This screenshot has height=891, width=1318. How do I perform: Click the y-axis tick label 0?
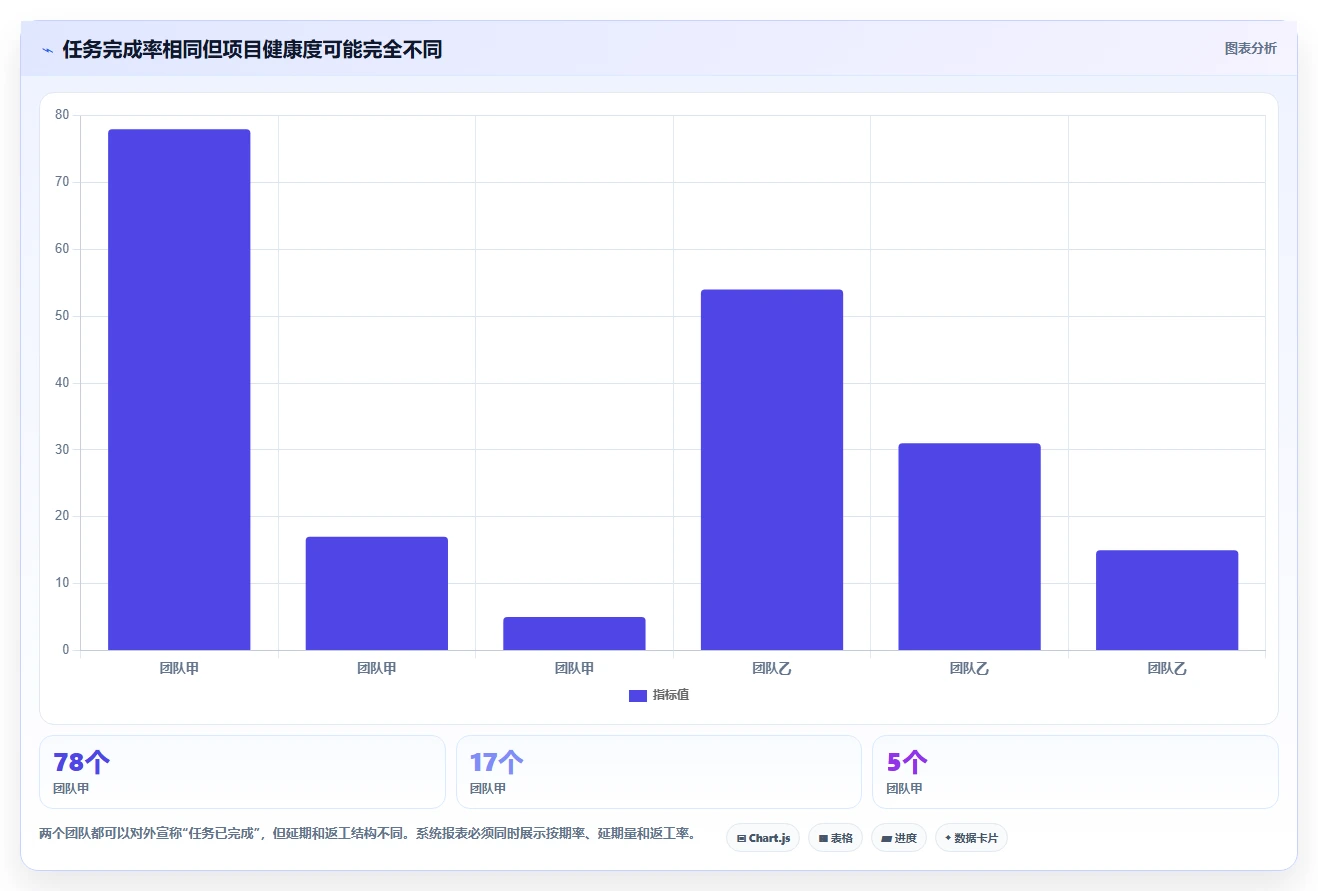66,650
